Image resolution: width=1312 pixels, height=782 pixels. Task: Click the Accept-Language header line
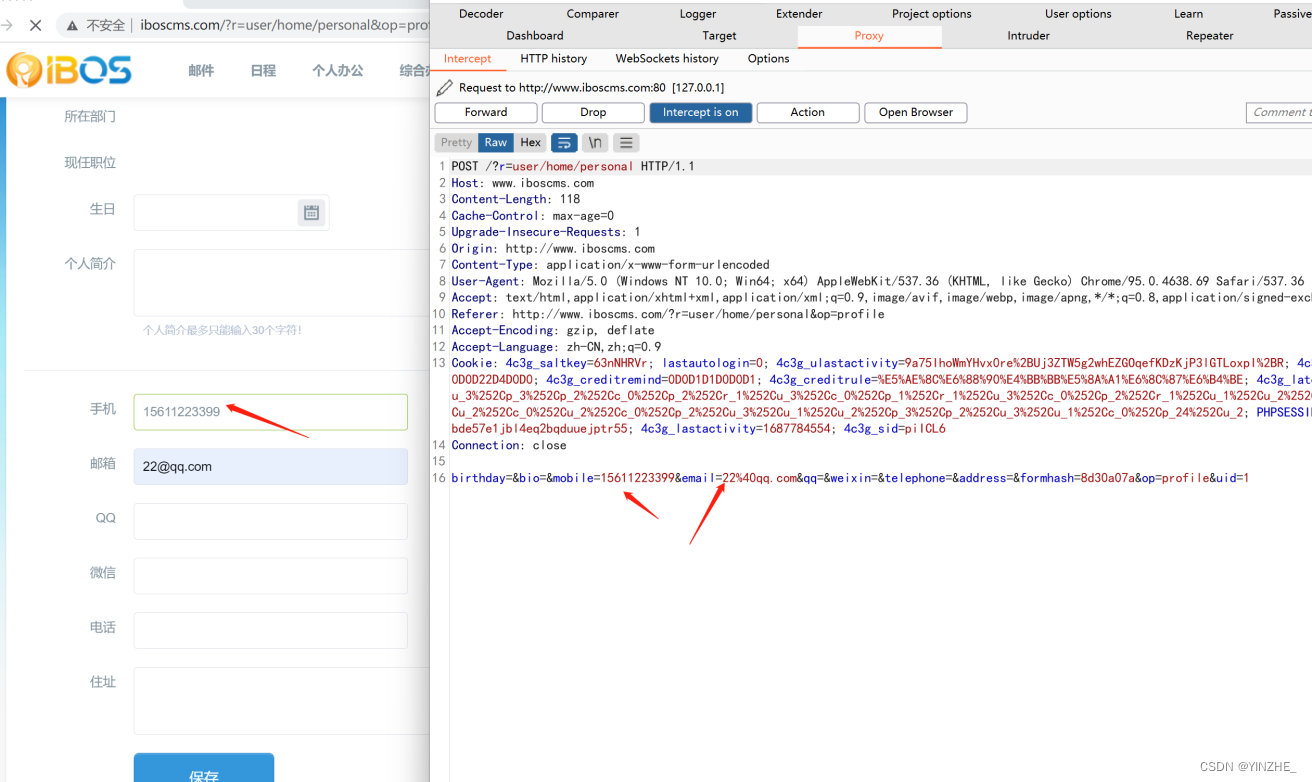click(556, 347)
